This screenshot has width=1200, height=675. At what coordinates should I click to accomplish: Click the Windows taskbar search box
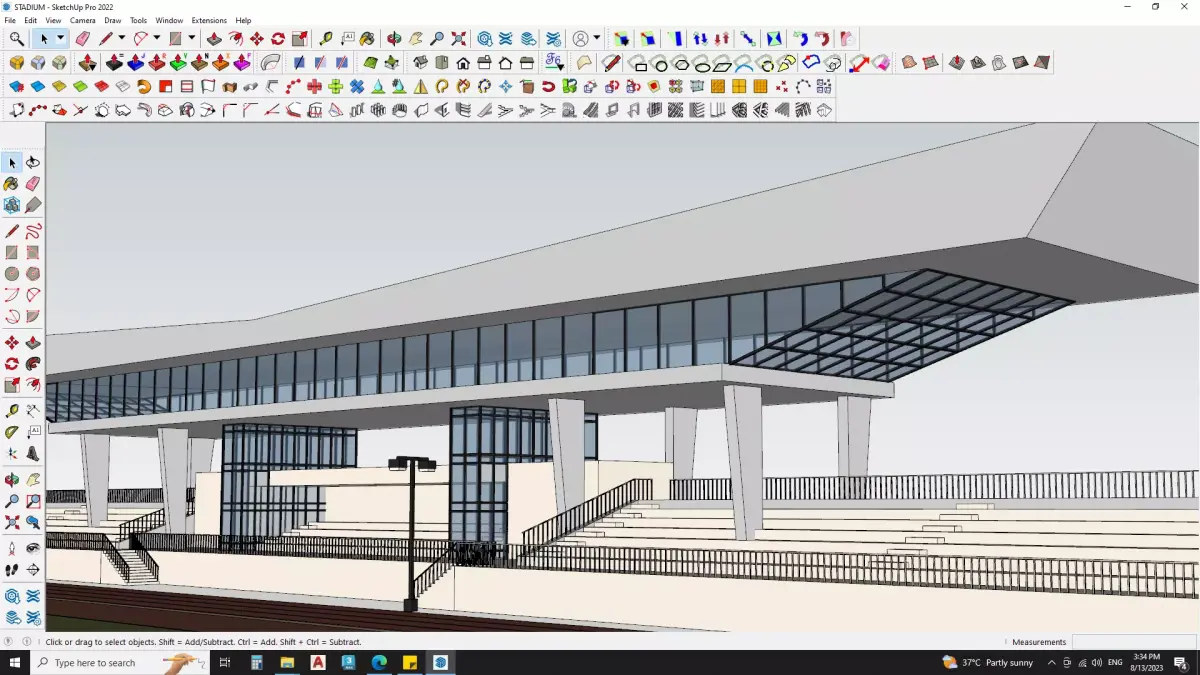tap(119, 662)
